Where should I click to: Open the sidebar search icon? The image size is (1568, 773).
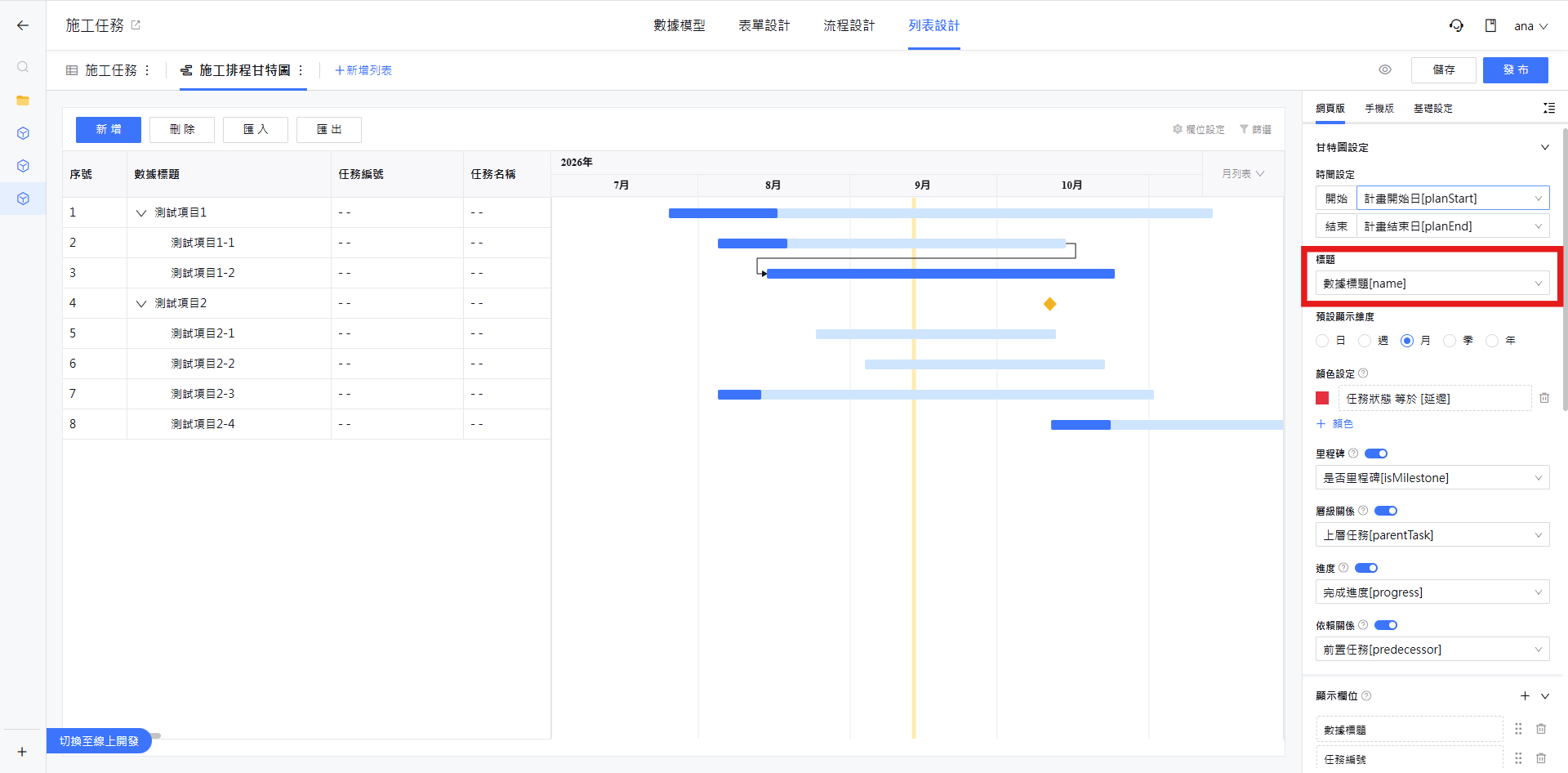pos(23,67)
